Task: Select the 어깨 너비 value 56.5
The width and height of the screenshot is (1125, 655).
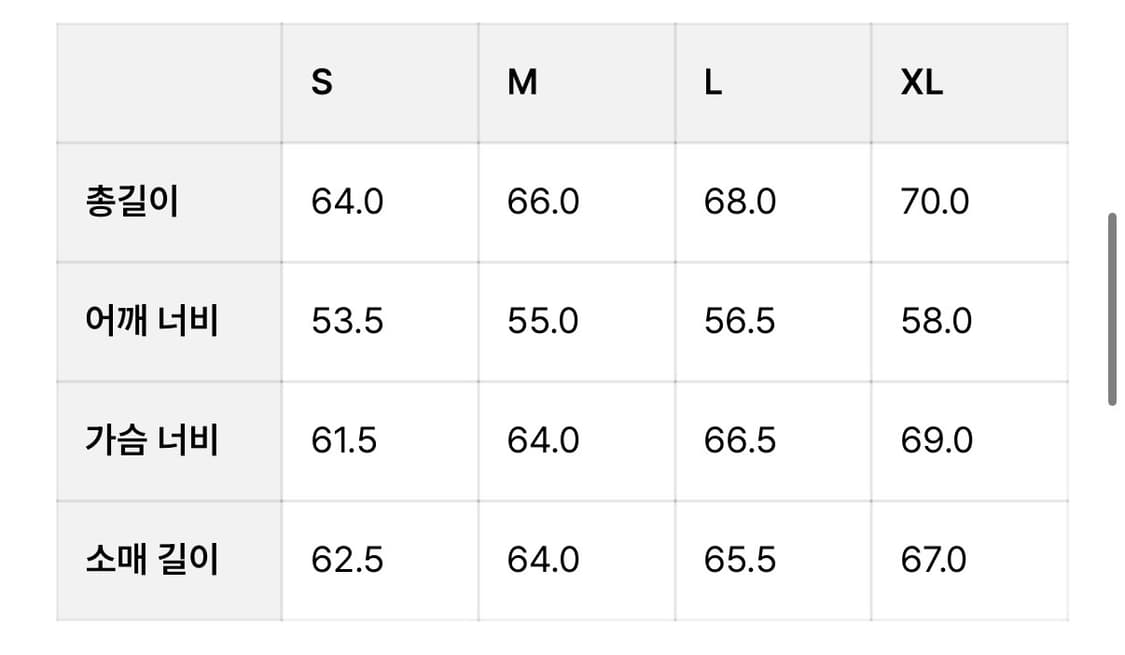Action: [x=740, y=321]
